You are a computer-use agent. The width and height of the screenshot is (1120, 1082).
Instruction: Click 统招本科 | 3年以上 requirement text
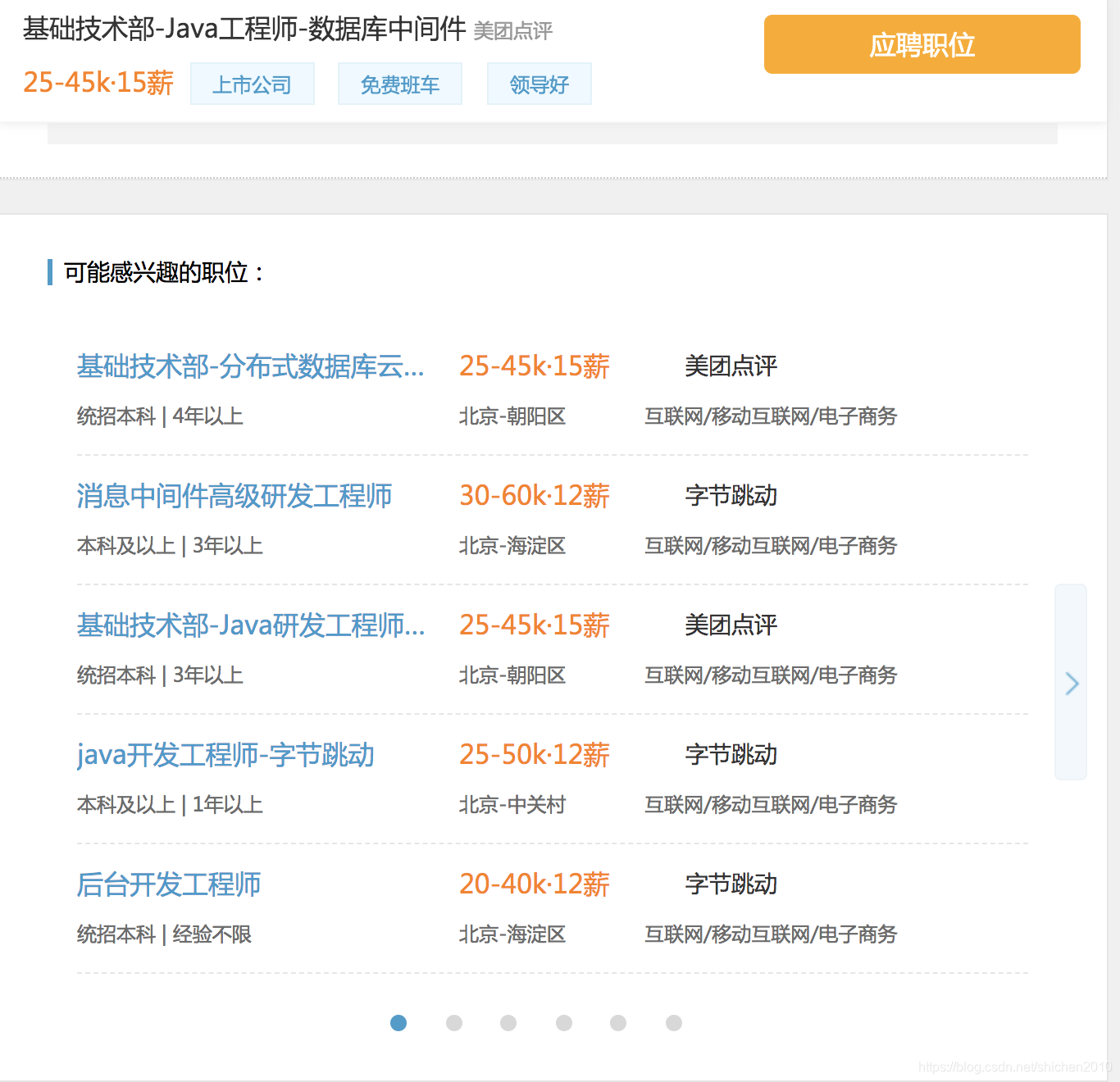160,675
